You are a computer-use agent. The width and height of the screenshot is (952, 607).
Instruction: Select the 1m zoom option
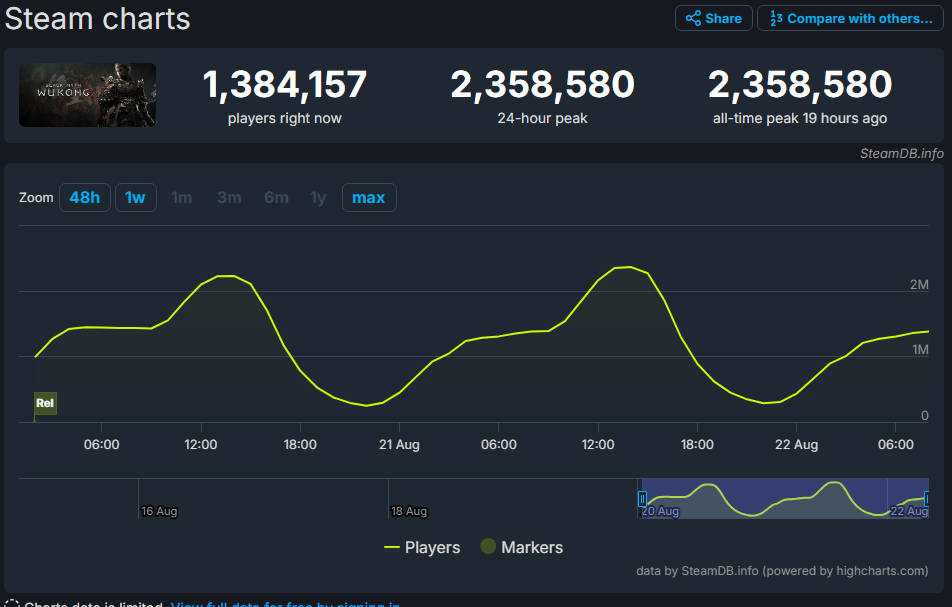(182, 197)
